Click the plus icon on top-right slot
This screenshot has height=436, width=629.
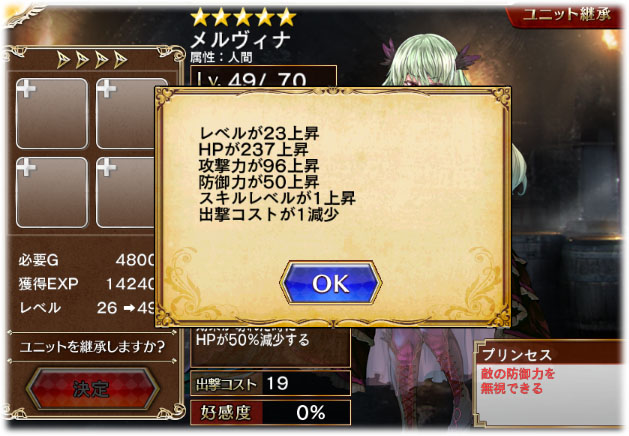click(x=107, y=89)
